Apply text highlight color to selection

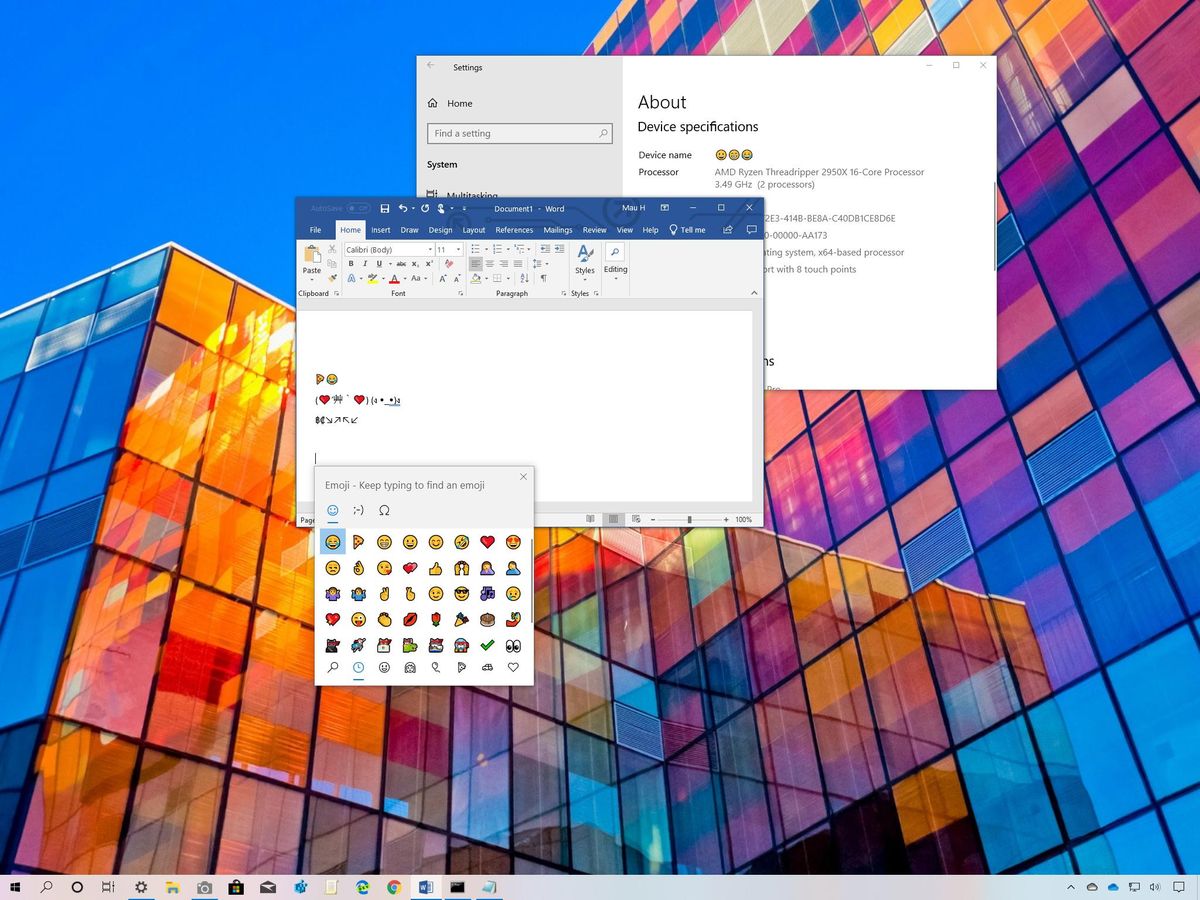[372, 278]
